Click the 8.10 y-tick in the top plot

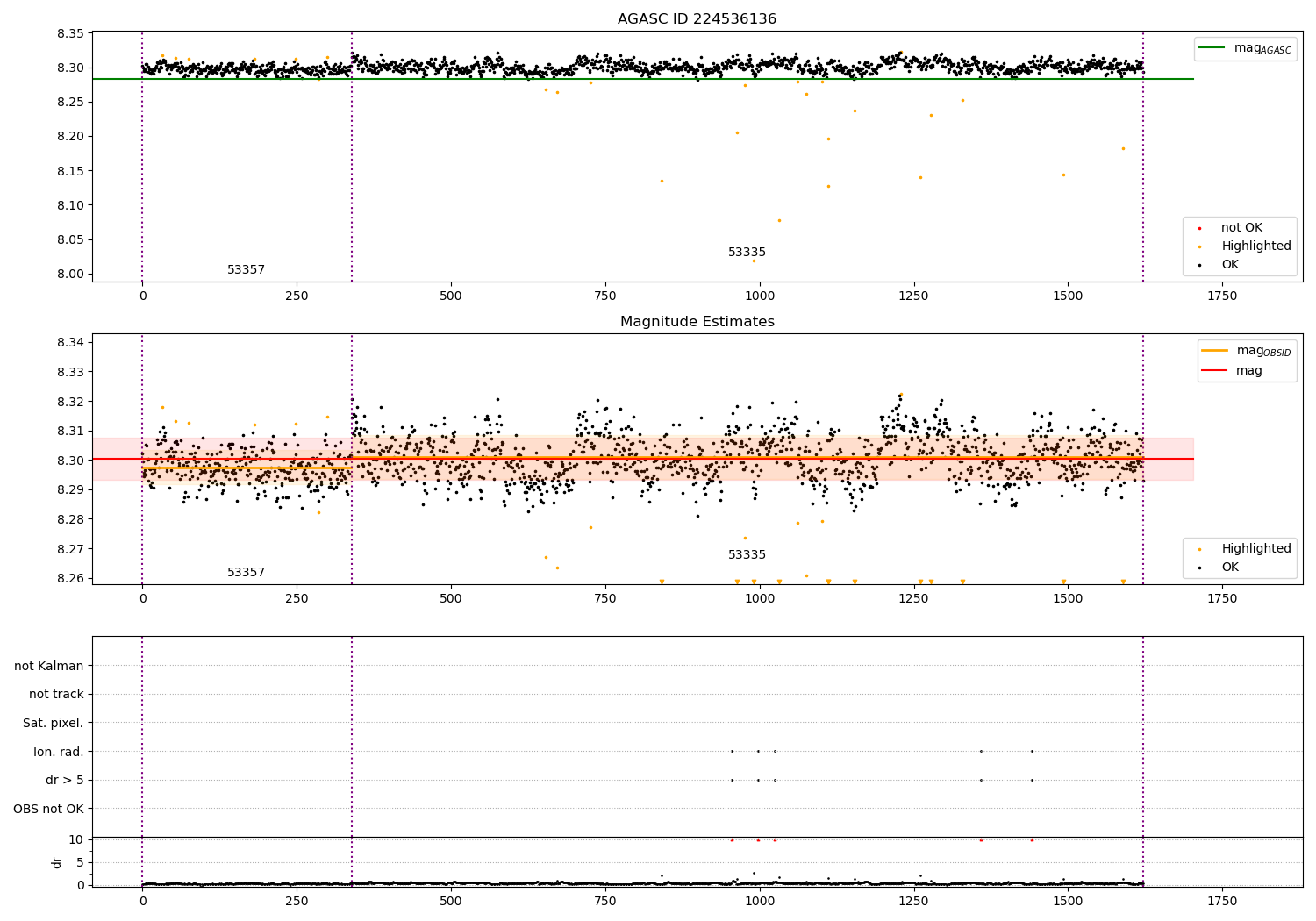pos(70,206)
